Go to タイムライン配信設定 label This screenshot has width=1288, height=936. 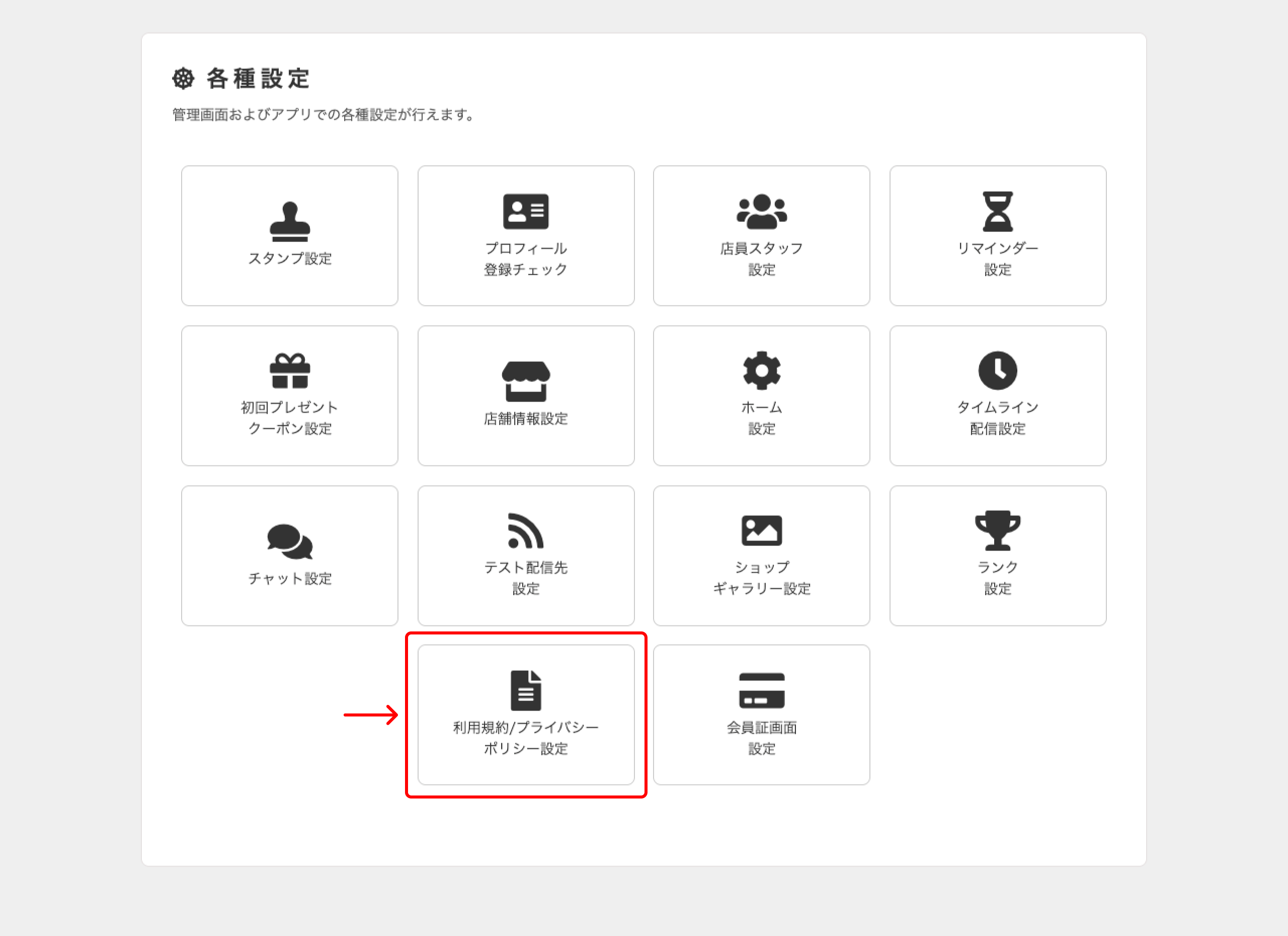[998, 418]
